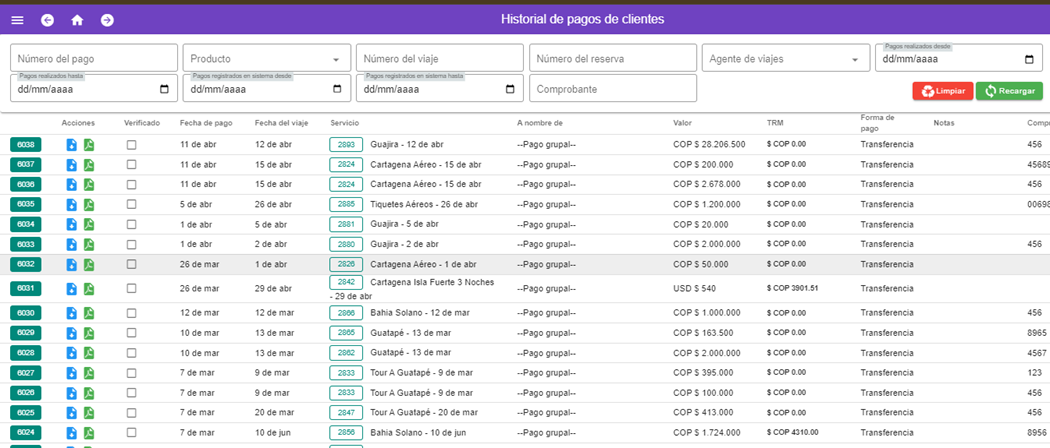Select payment number badge 6032
The image size is (1050, 448).
pyautogui.click(x=27, y=265)
